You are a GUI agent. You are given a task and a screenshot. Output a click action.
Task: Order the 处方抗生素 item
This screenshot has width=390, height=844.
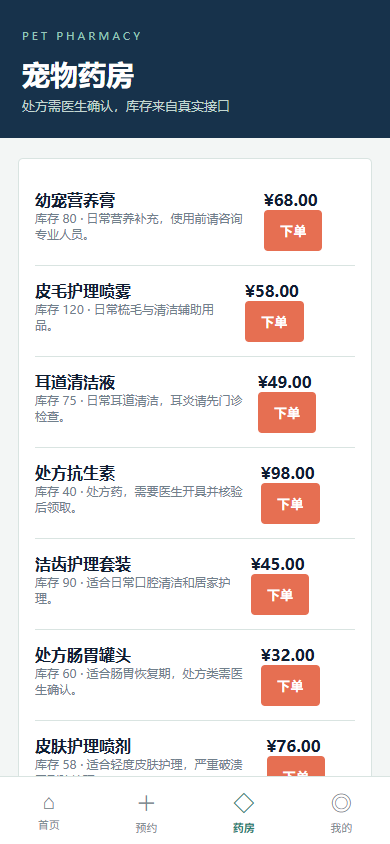pos(290,503)
